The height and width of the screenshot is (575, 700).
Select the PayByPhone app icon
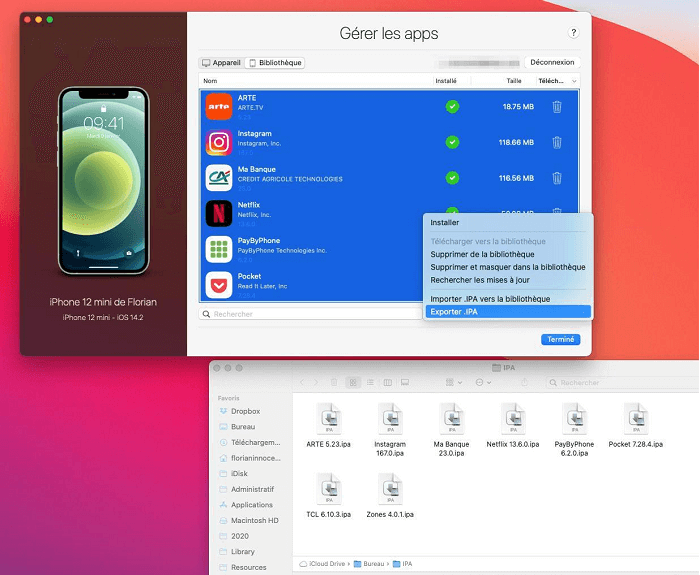pos(219,249)
